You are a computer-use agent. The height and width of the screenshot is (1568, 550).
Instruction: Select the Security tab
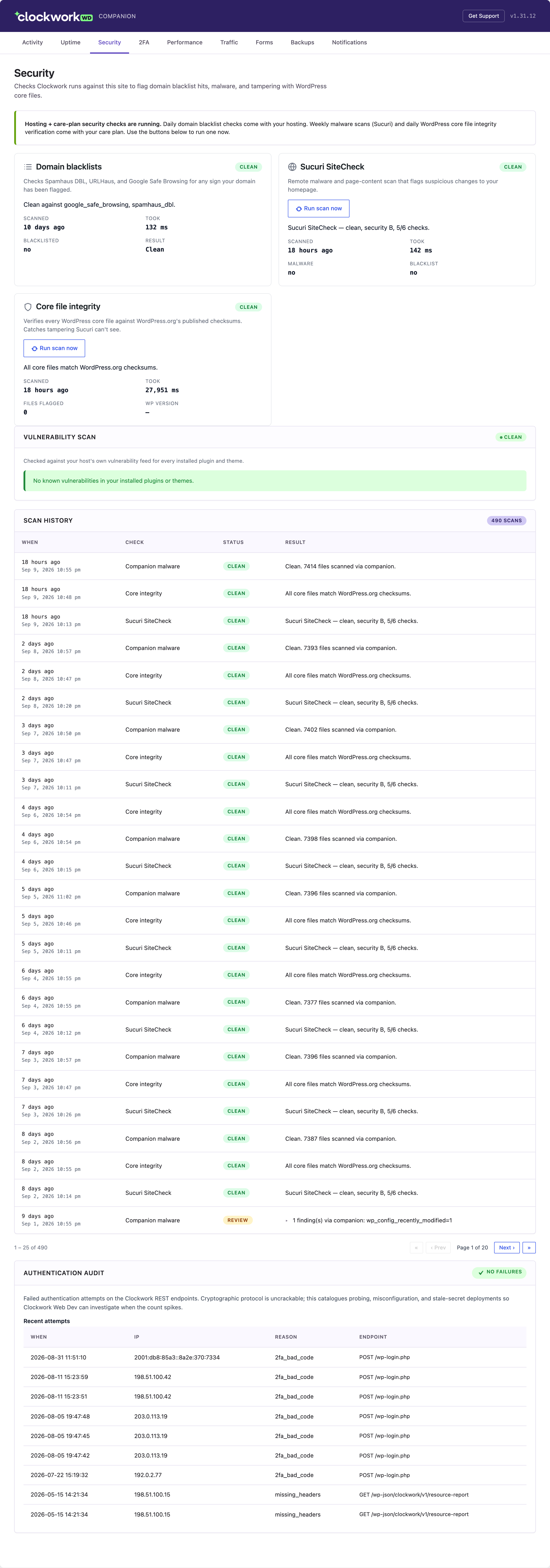pyautogui.click(x=110, y=43)
